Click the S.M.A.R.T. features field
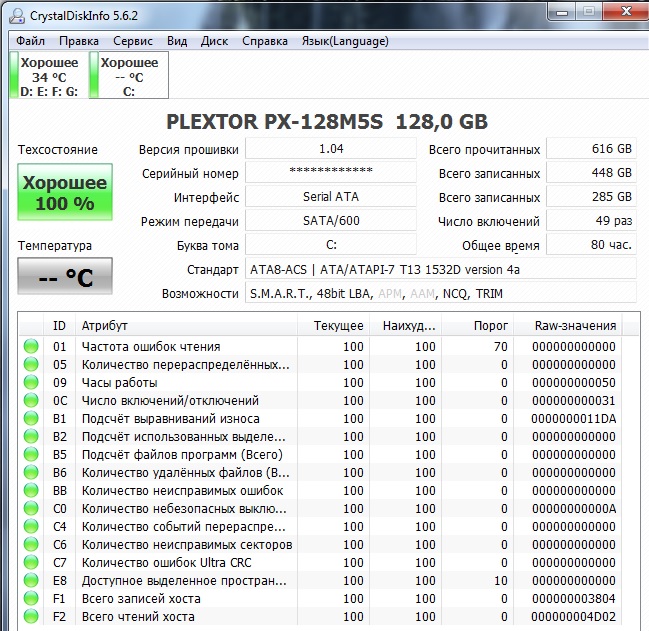The height and width of the screenshot is (631, 649). tap(441, 293)
